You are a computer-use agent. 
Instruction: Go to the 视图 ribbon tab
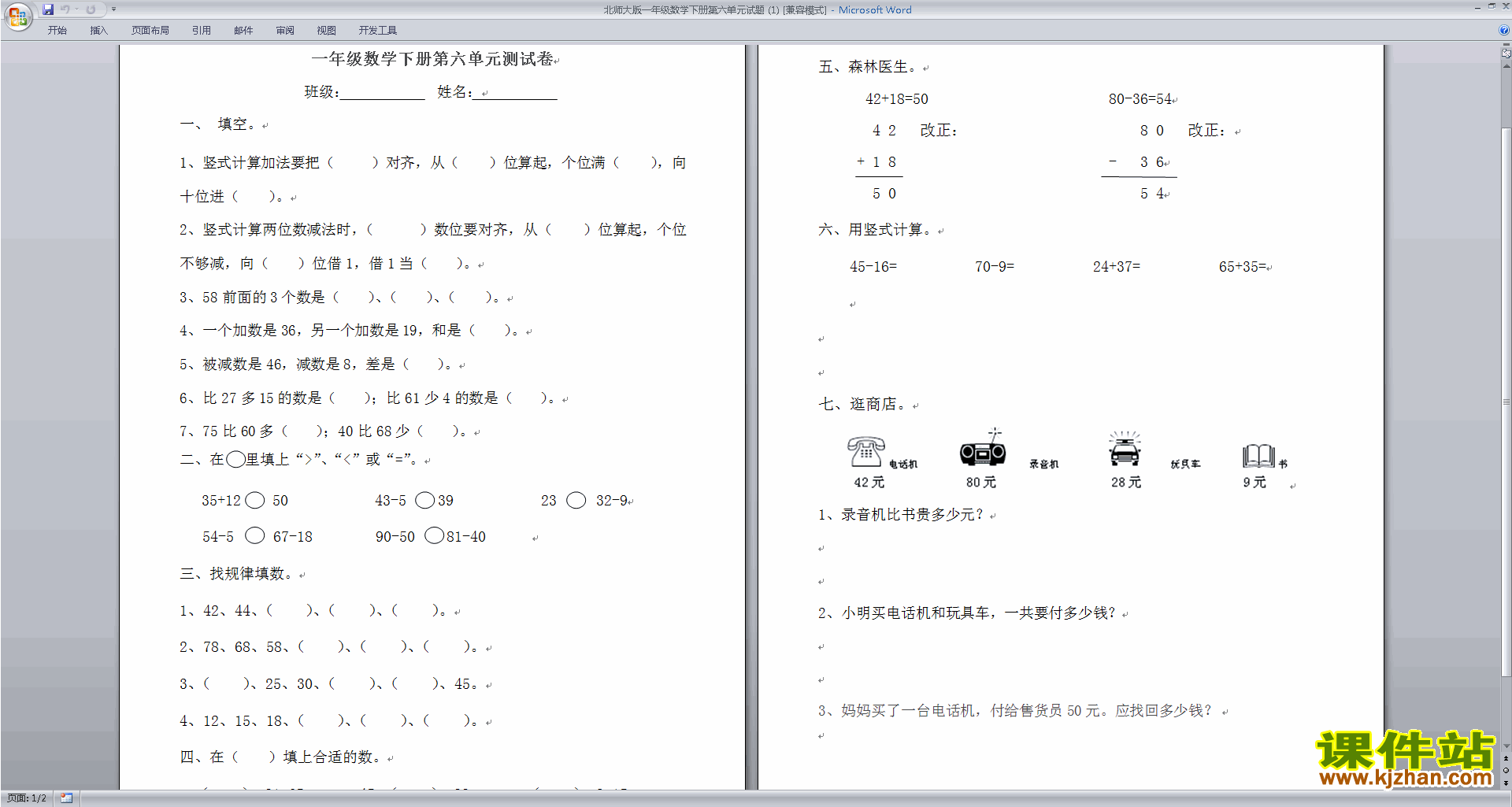tap(327, 30)
